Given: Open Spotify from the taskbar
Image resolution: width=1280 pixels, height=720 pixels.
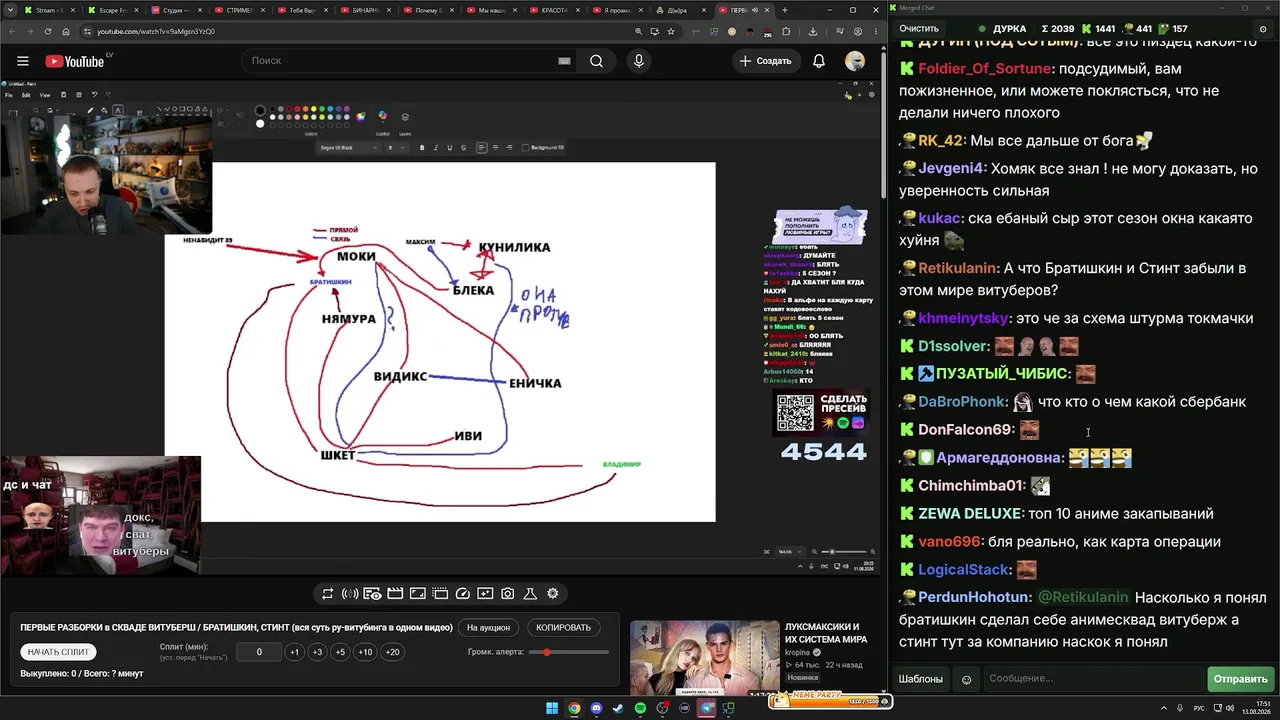Looking at the screenshot, I should (641, 709).
